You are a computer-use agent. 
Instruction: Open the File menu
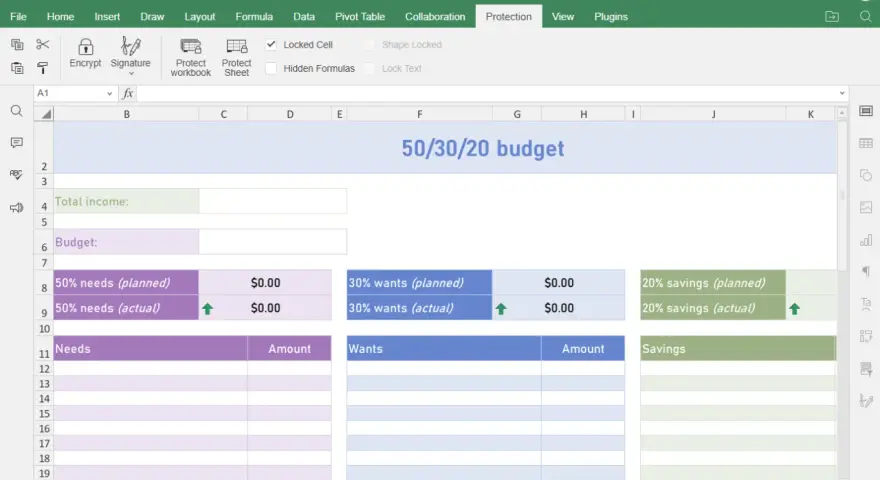click(x=19, y=16)
